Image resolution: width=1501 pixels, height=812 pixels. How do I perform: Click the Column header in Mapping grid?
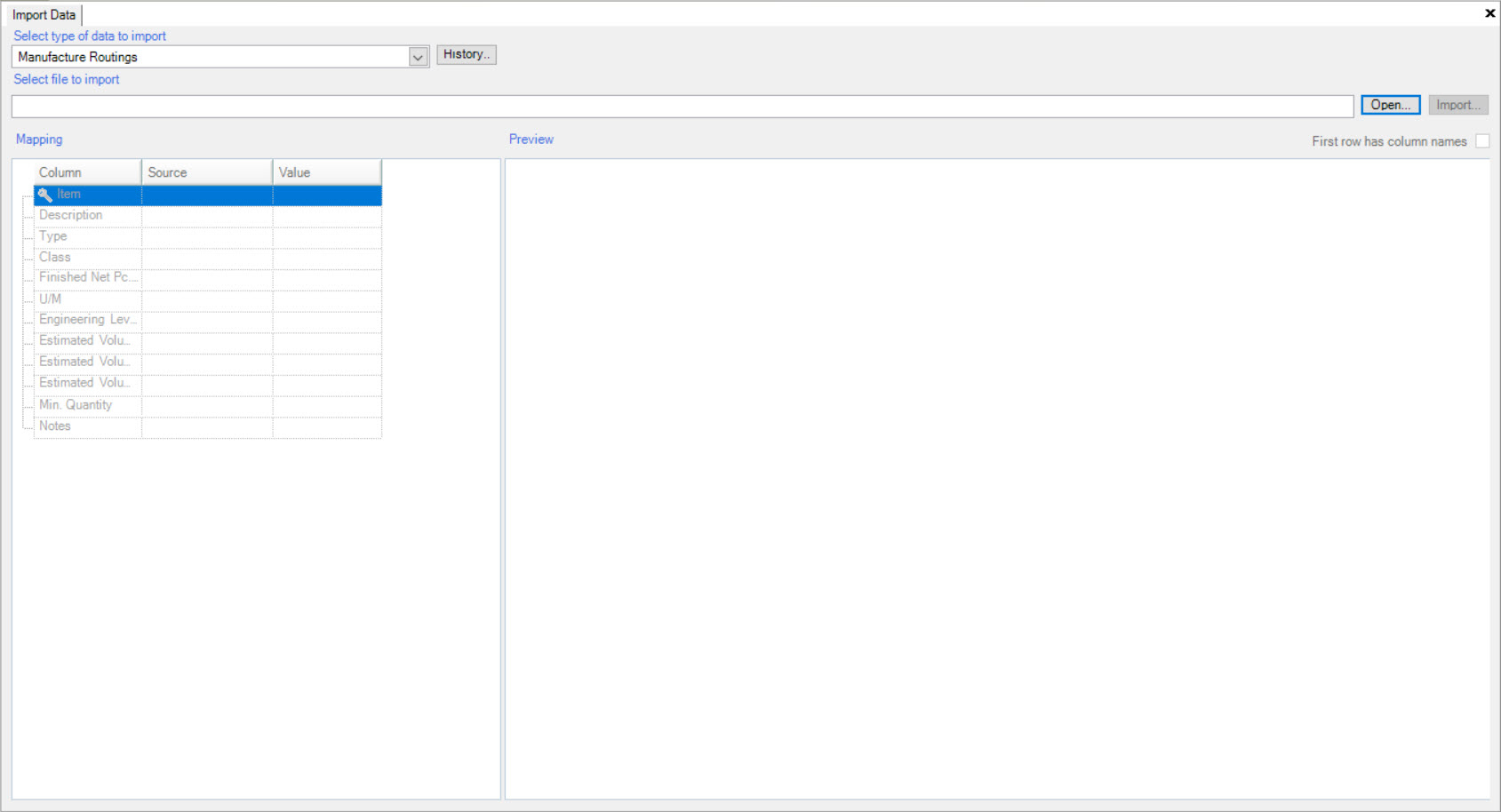click(x=87, y=172)
